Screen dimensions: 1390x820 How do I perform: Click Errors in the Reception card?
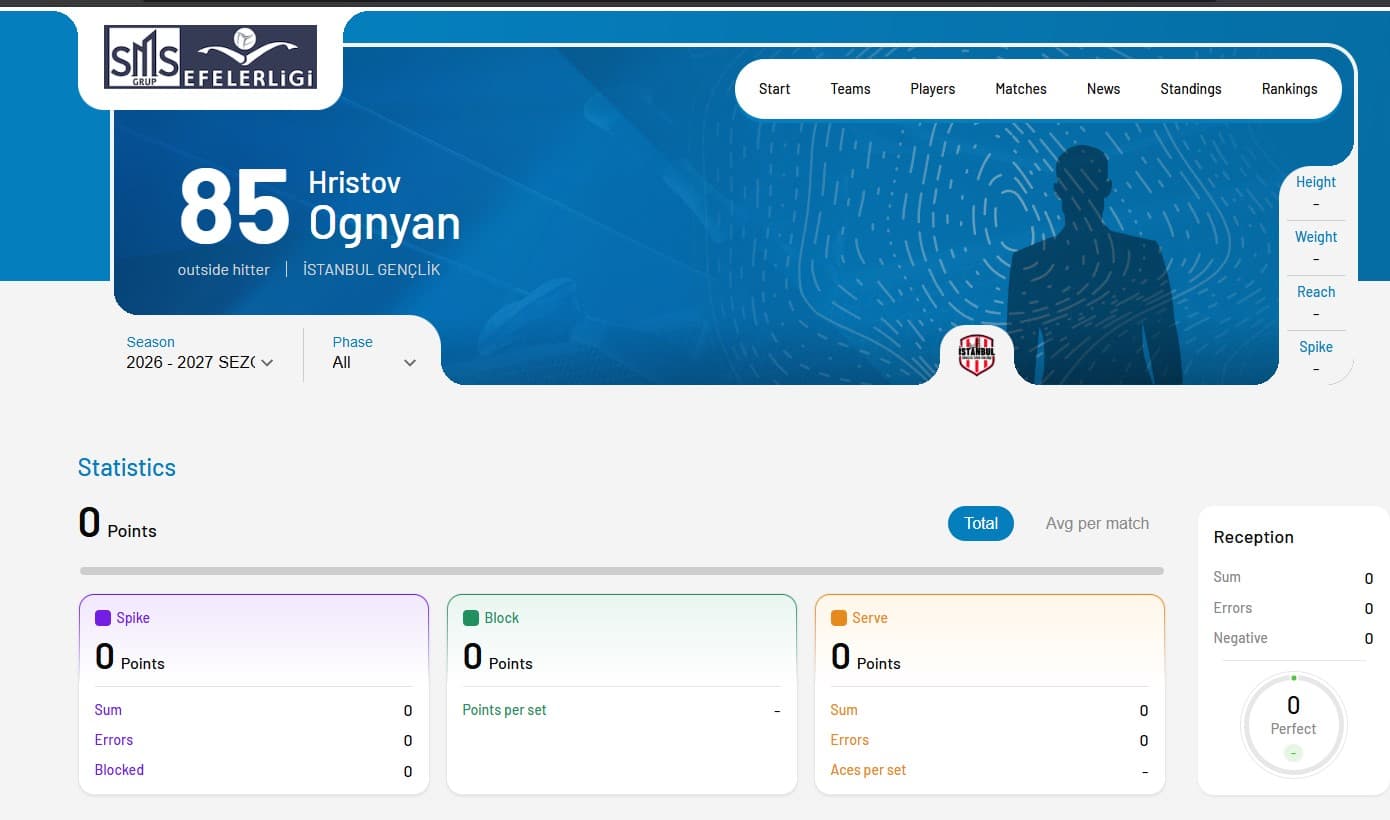pyautogui.click(x=1233, y=608)
